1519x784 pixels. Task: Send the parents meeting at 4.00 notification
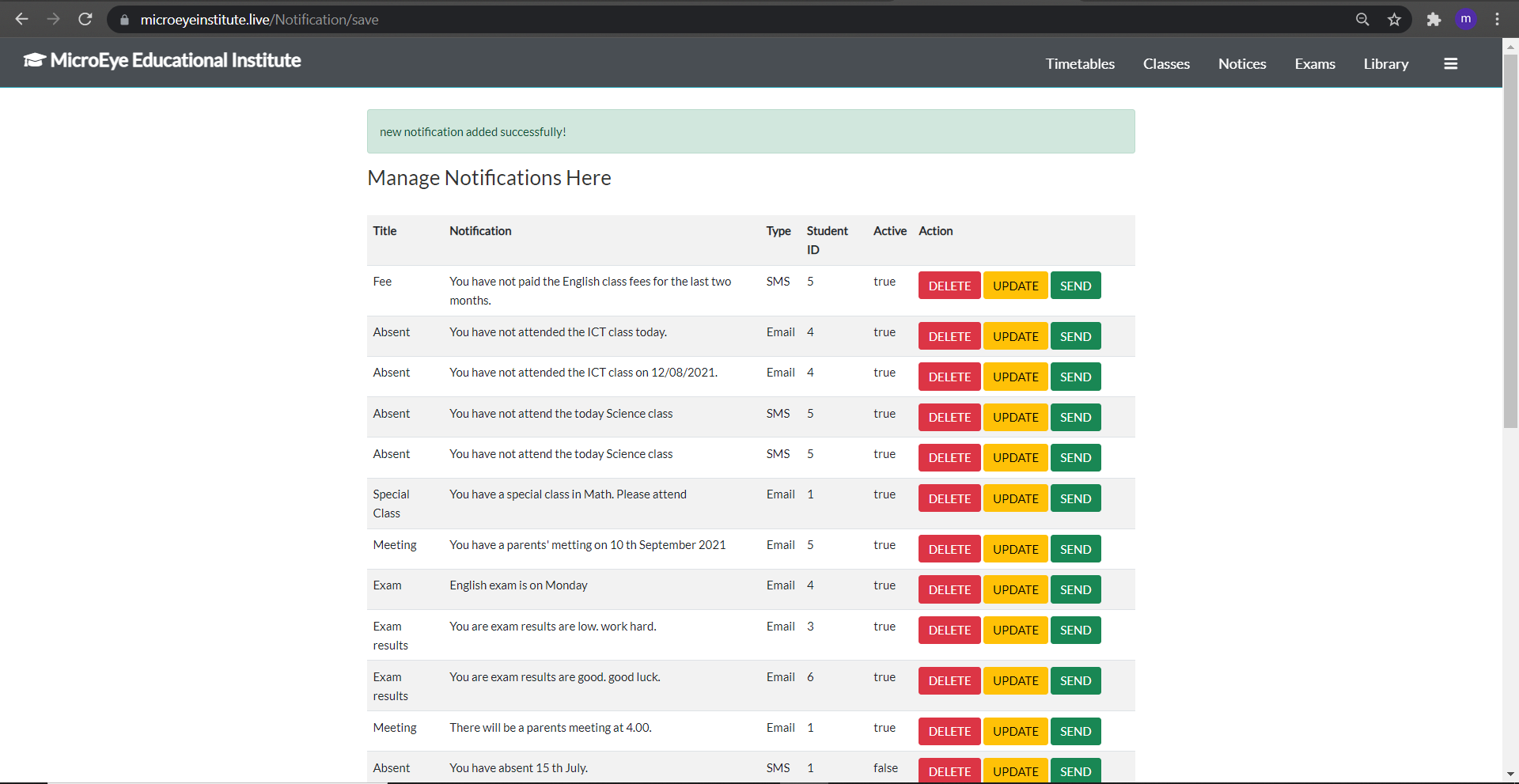click(x=1075, y=731)
